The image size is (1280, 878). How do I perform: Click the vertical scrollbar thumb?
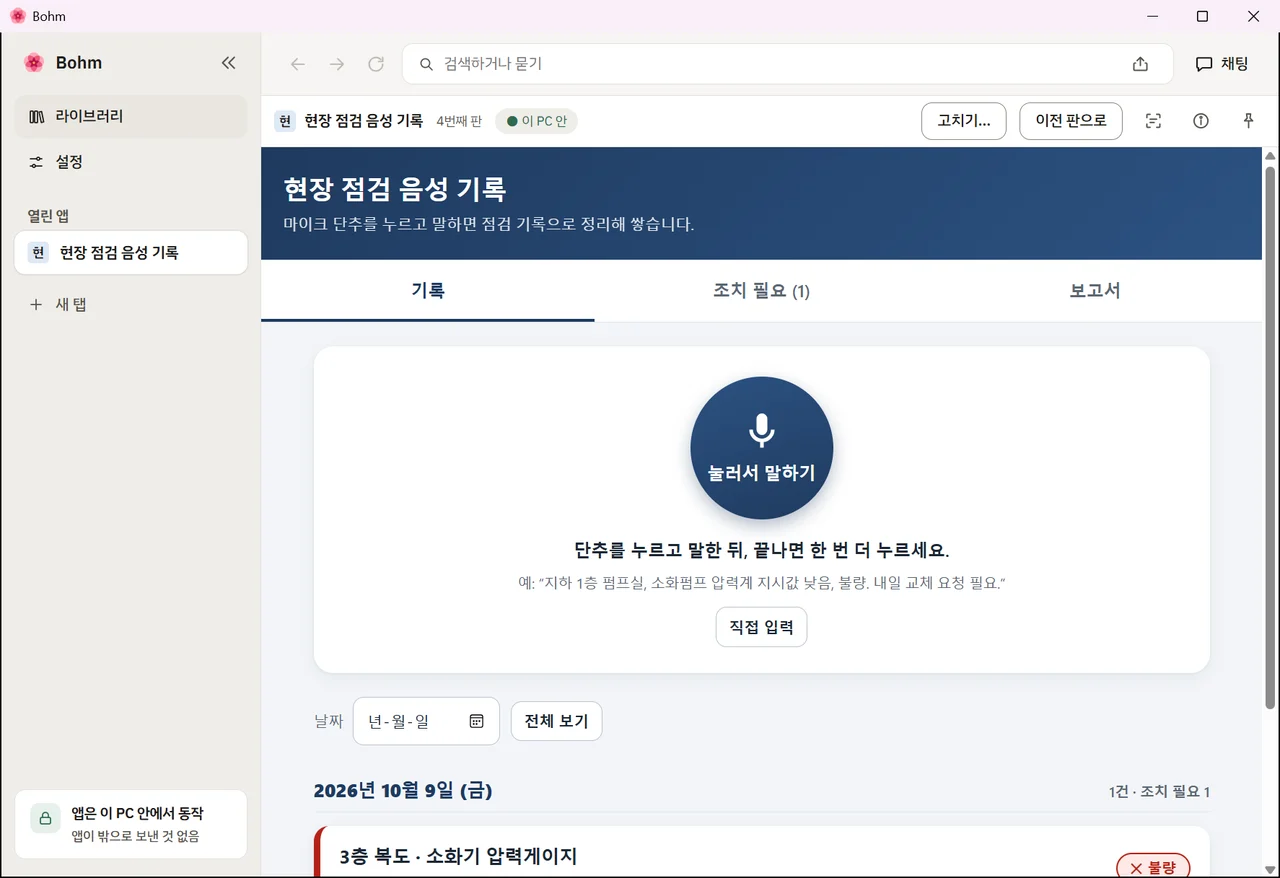1271,437
